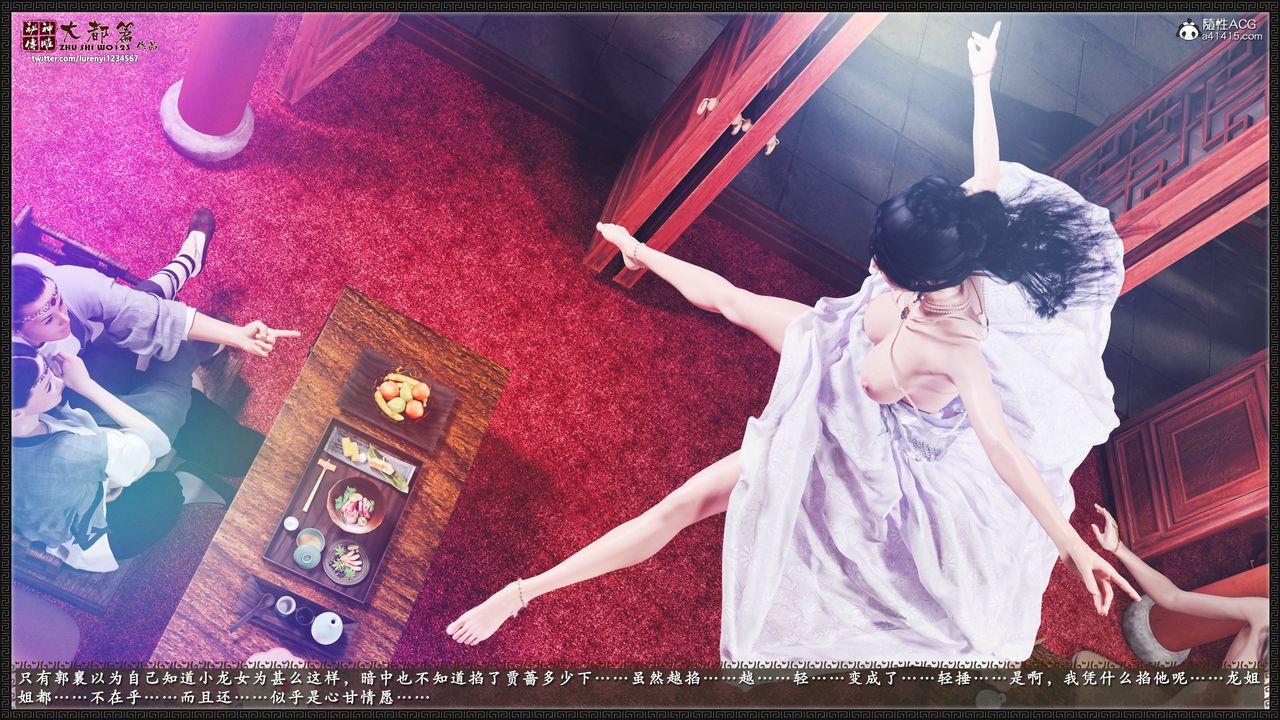
Task: Open the twitter.com/lurenyi1234567 link
Action: [x=84, y=58]
